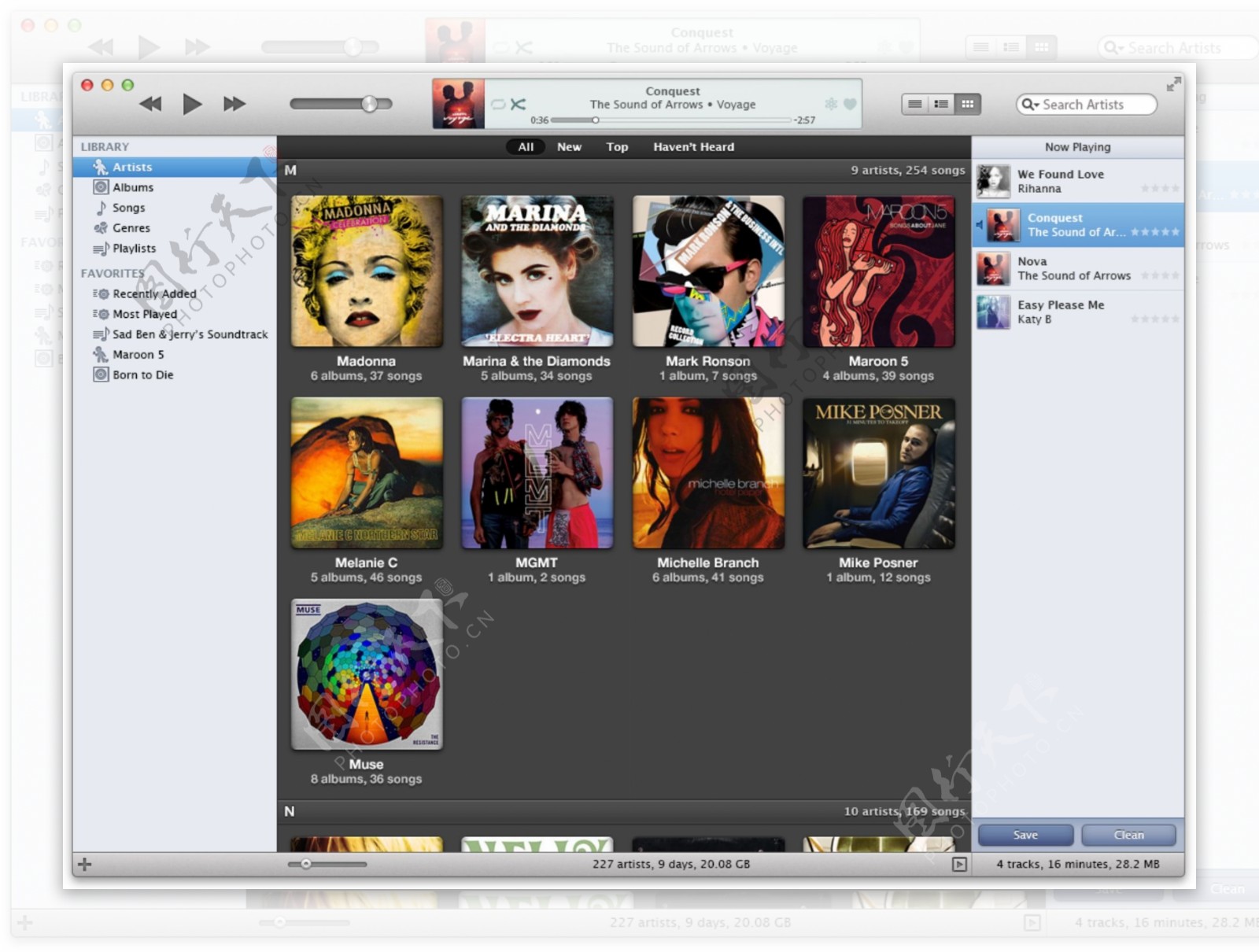This screenshot has height=952, width=1259.
Task: Open the Maroon 5 artist cover in grid
Action: (878, 271)
